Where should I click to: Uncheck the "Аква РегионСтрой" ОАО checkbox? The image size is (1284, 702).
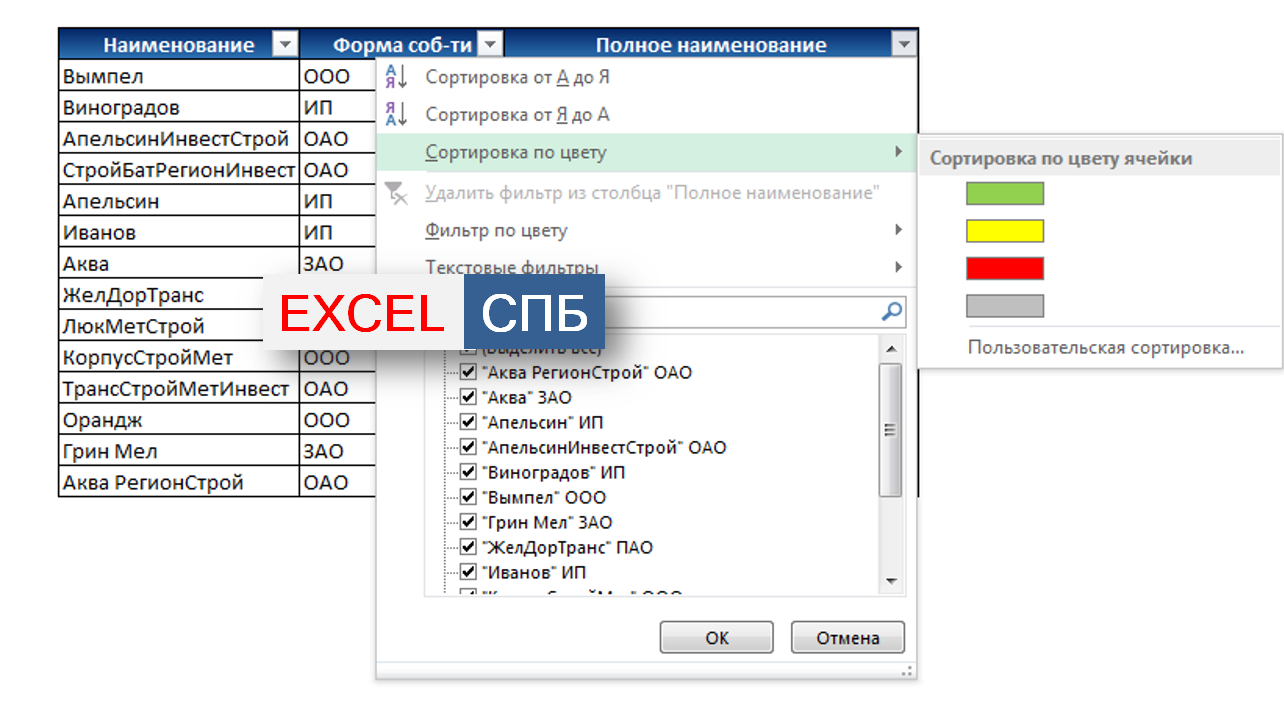click(468, 372)
